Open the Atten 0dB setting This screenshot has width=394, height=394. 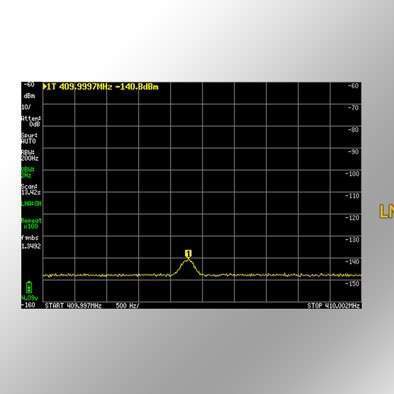click(x=31, y=121)
